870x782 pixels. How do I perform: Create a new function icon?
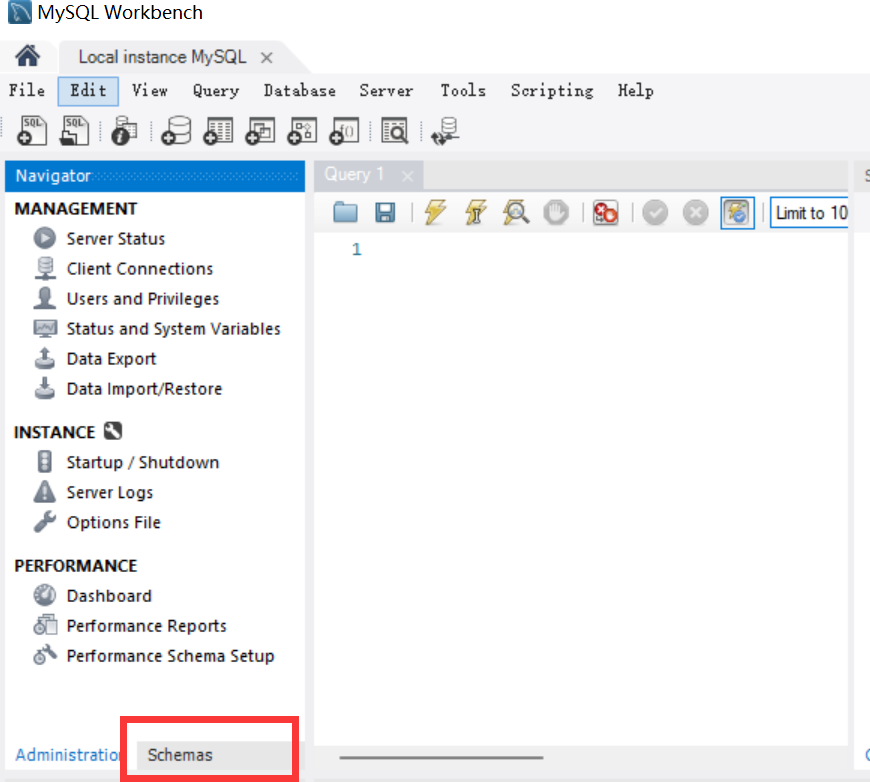[344, 131]
